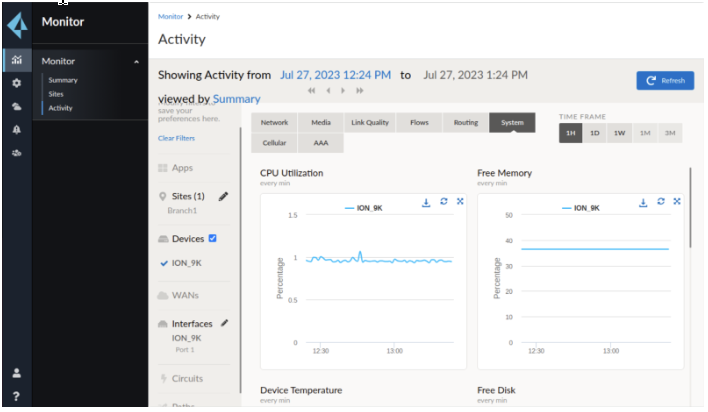Open the Summary view selector
708x412 pixels.
pyautogui.click(x=236, y=99)
